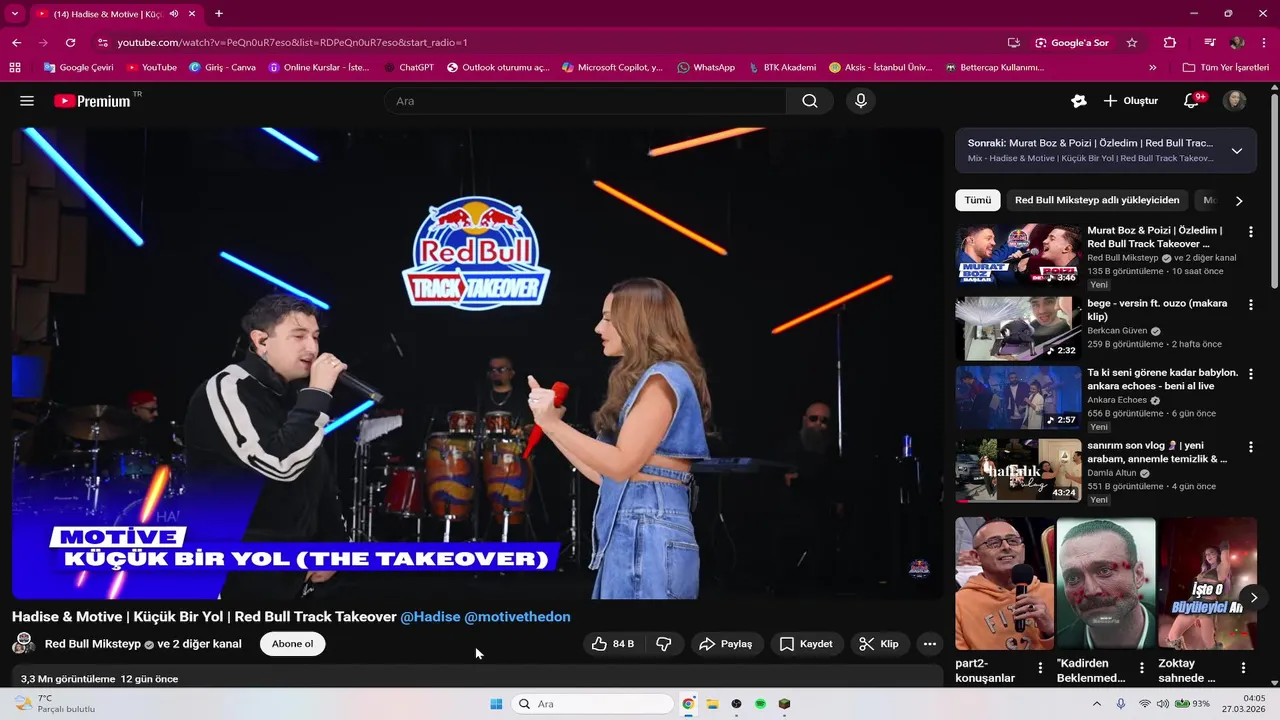Viewport: 1280px width, 720px height.
Task: Go back in browser history
Action: pyautogui.click(x=17, y=43)
